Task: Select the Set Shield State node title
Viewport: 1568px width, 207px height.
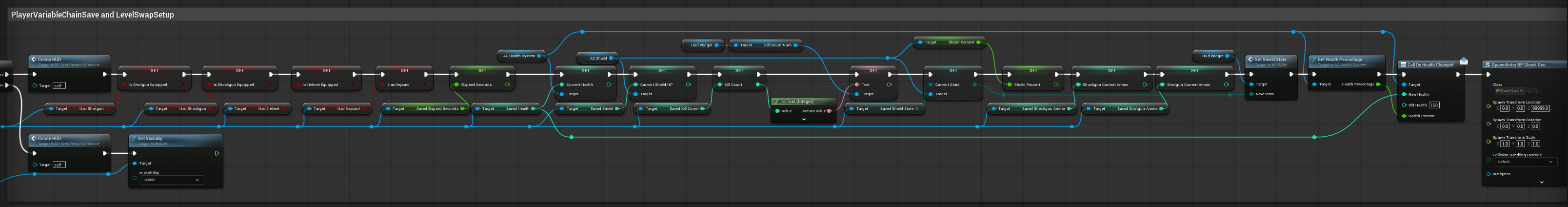Action: point(1270,60)
